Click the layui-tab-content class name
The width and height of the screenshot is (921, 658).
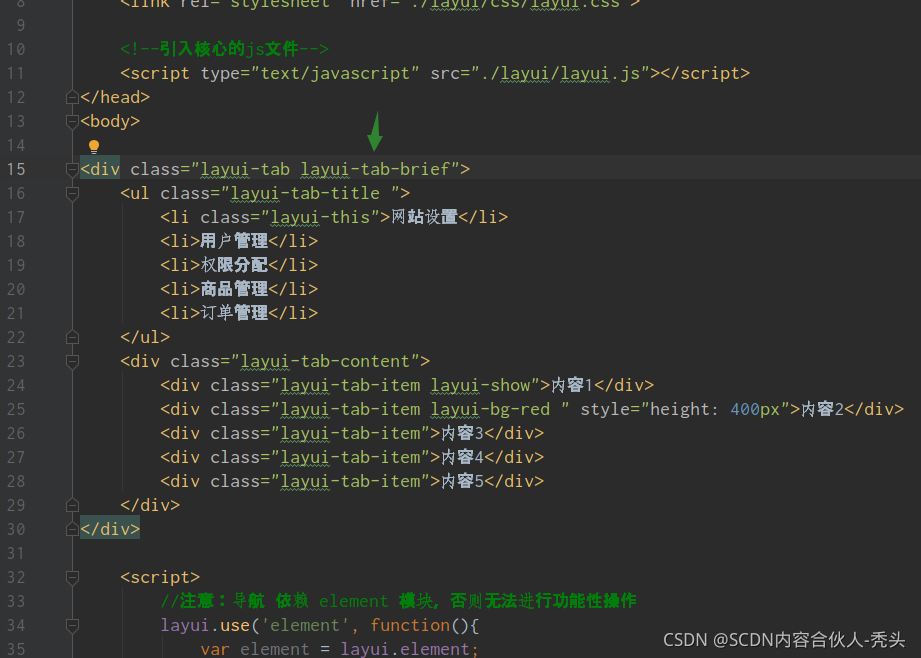tap(325, 361)
